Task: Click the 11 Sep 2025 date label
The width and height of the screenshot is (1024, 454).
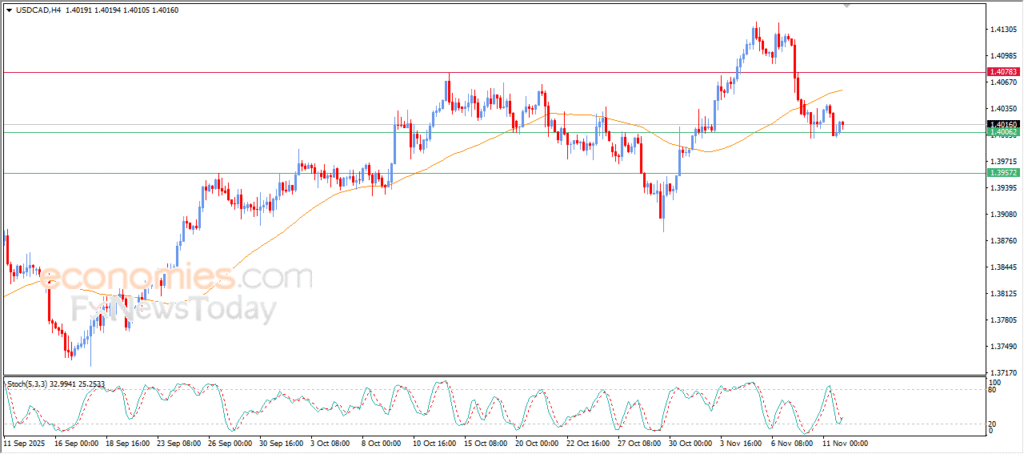Action: tap(24, 443)
